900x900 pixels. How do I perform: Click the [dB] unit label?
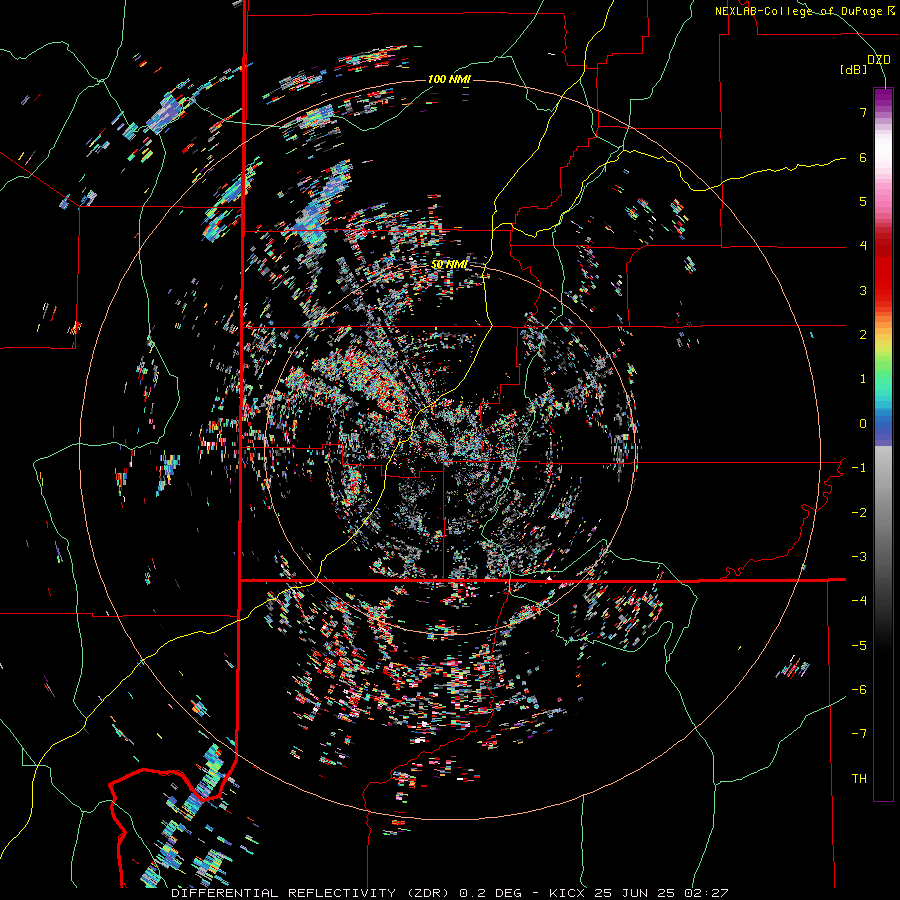[854, 70]
